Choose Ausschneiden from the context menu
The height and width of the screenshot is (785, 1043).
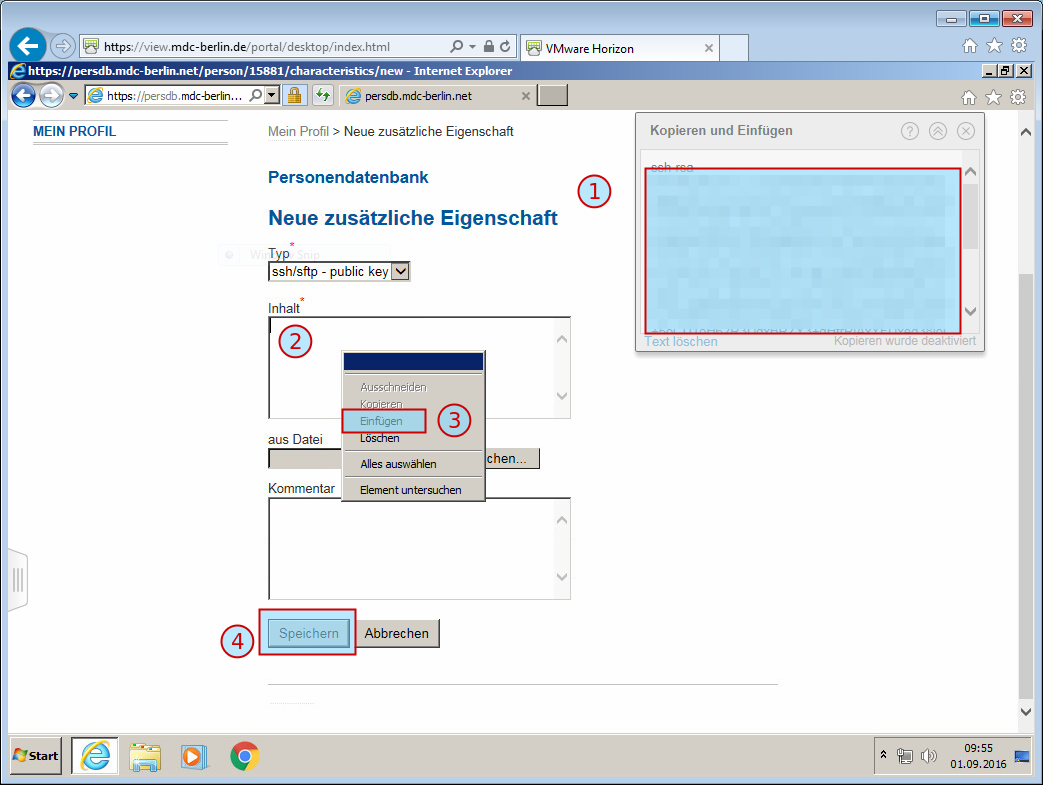(x=393, y=387)
